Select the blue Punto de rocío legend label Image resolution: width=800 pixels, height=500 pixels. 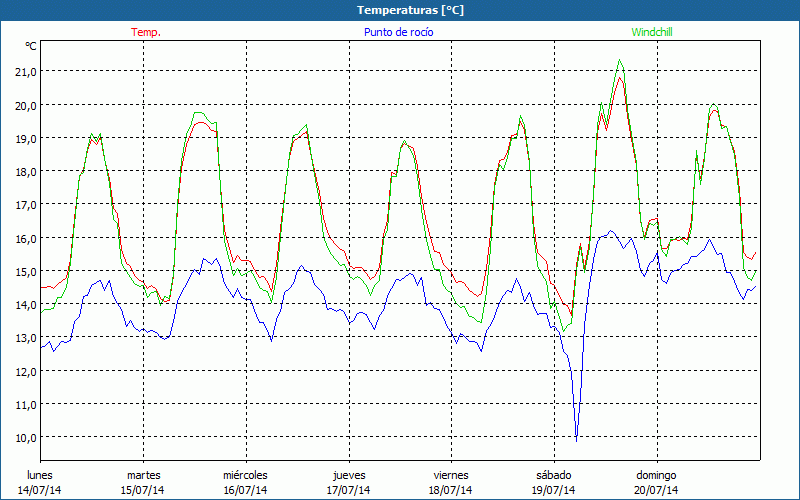(x=399, y=32)
